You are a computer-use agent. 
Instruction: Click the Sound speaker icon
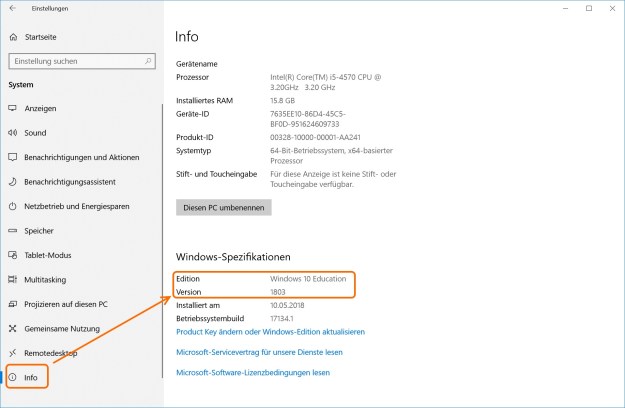click(x=13, y=132)
